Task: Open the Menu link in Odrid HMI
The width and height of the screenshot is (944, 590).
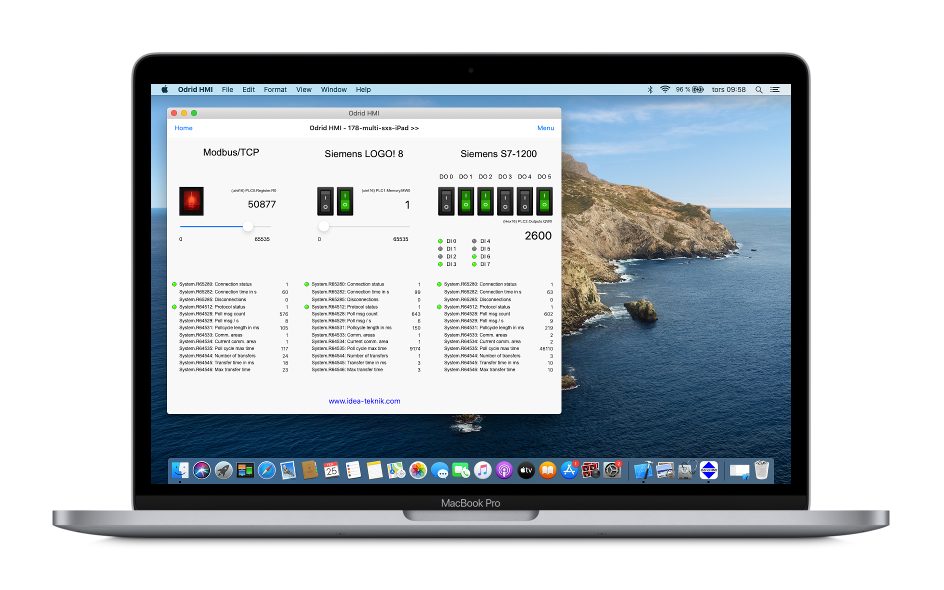Action: (x=545, y=128)
